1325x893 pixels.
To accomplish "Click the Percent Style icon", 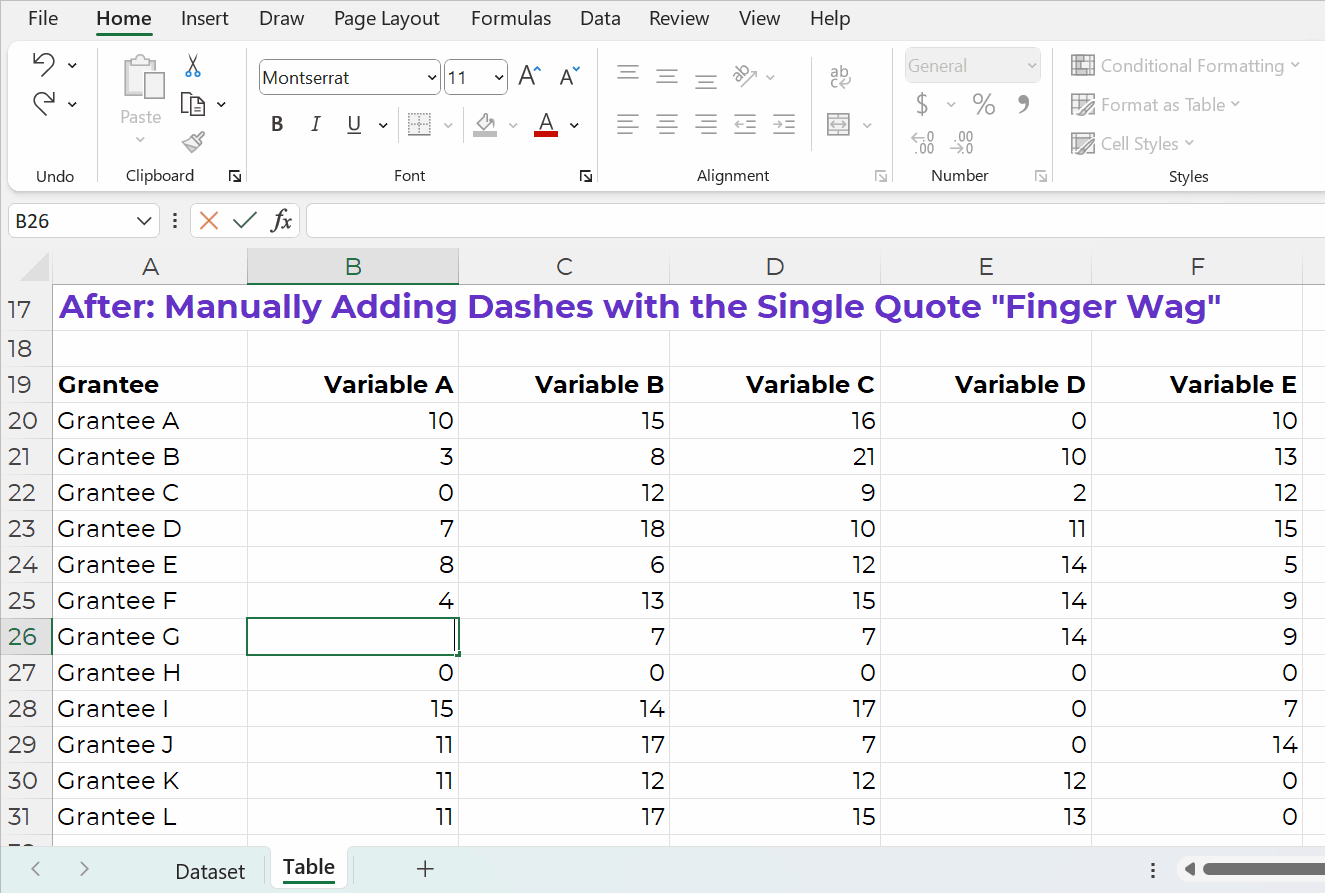I will point(984,104).
